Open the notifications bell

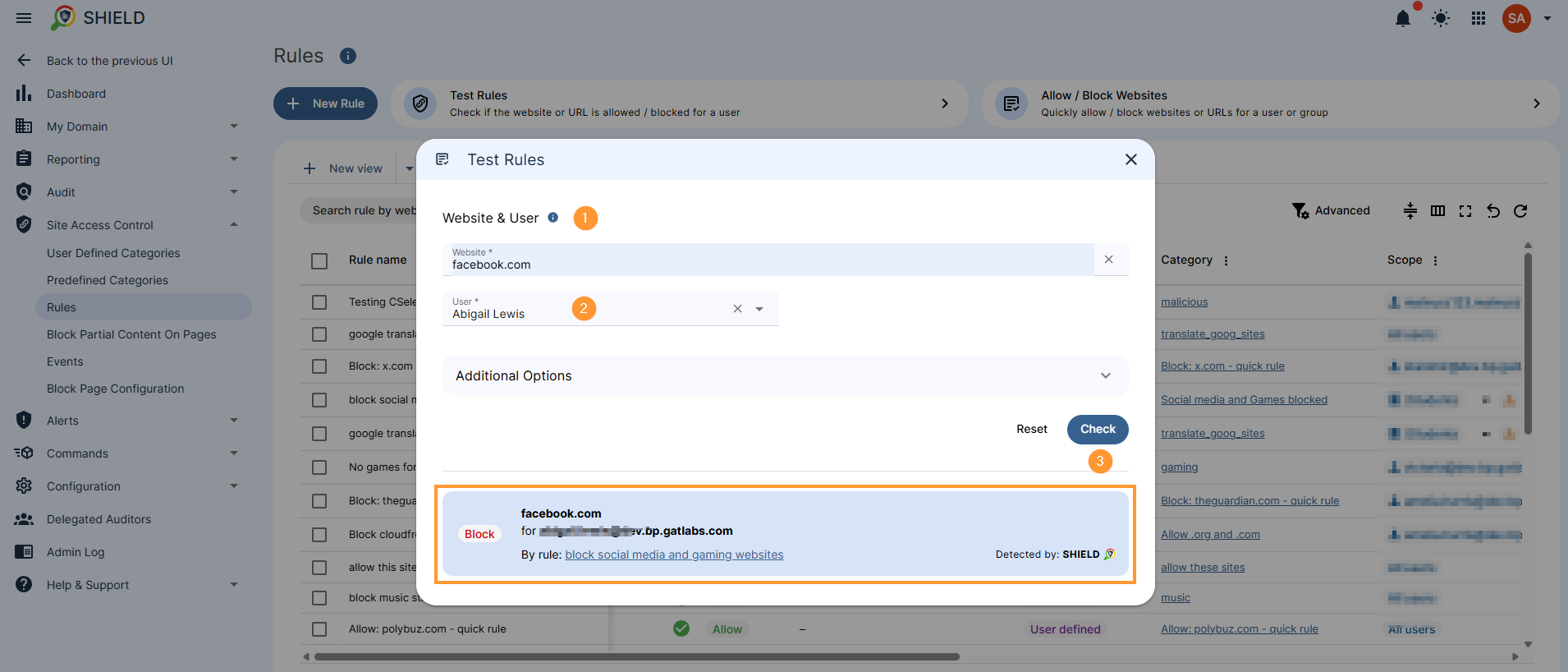point(1403,18)
